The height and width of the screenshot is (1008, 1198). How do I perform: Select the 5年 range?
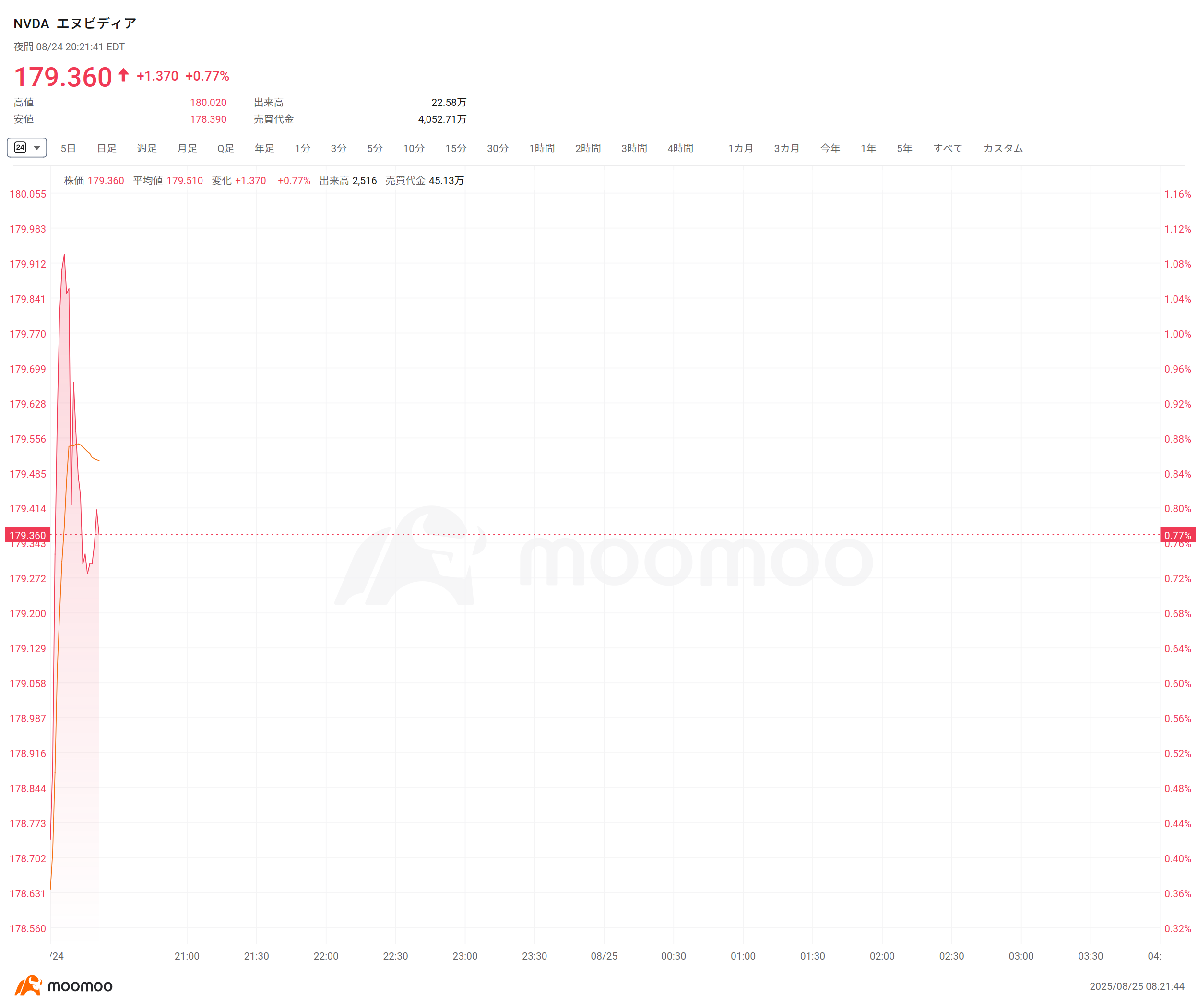click(904, 149)
